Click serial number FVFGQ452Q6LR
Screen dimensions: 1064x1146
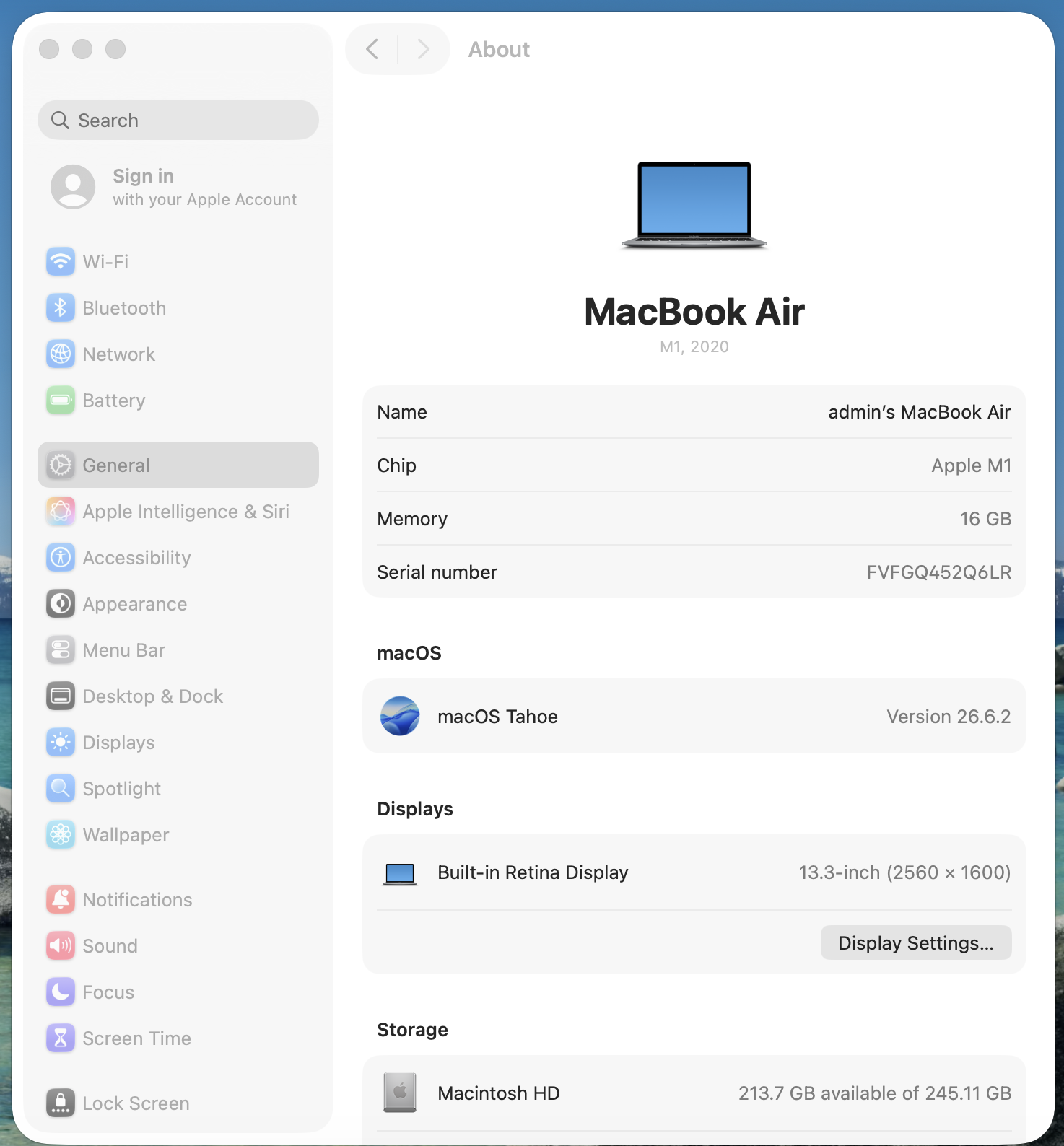(x=938, y=572)
